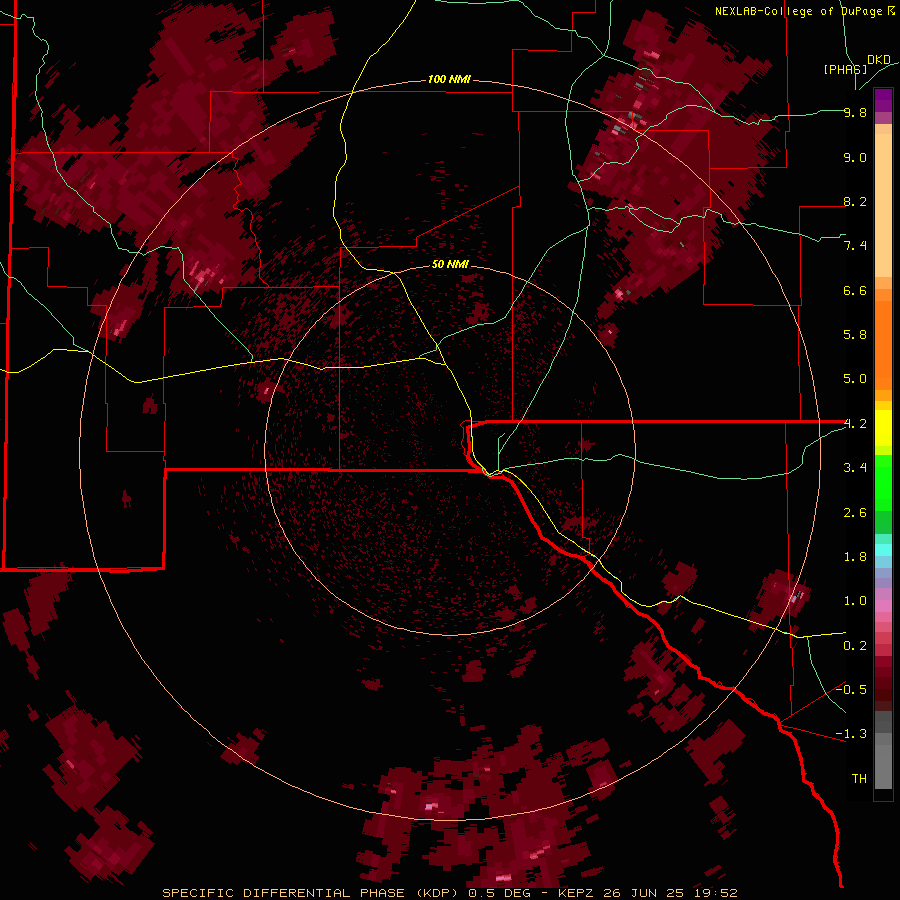Pick the cyan band in the color bar
Screen dimensions: 900x900
[x=883, y=550]
